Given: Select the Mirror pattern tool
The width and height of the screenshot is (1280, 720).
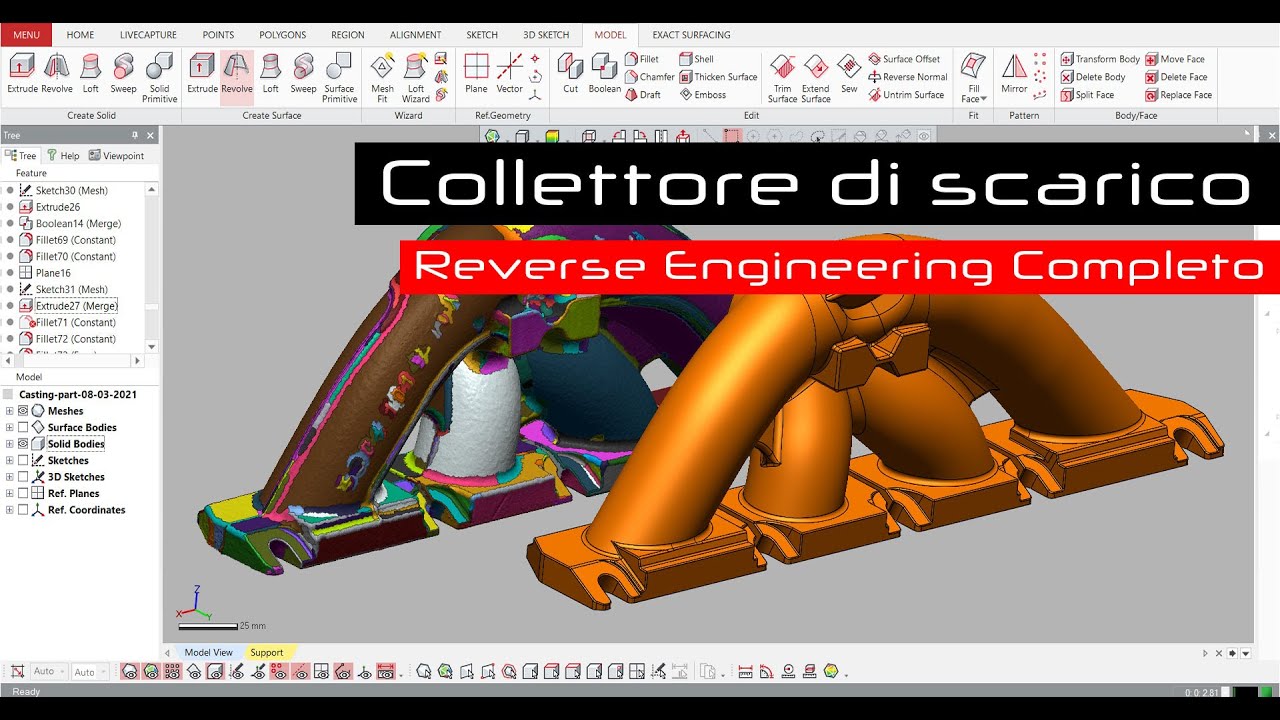Looking at the screenshot, I should pyautogui.click(x=1014, y=75).
